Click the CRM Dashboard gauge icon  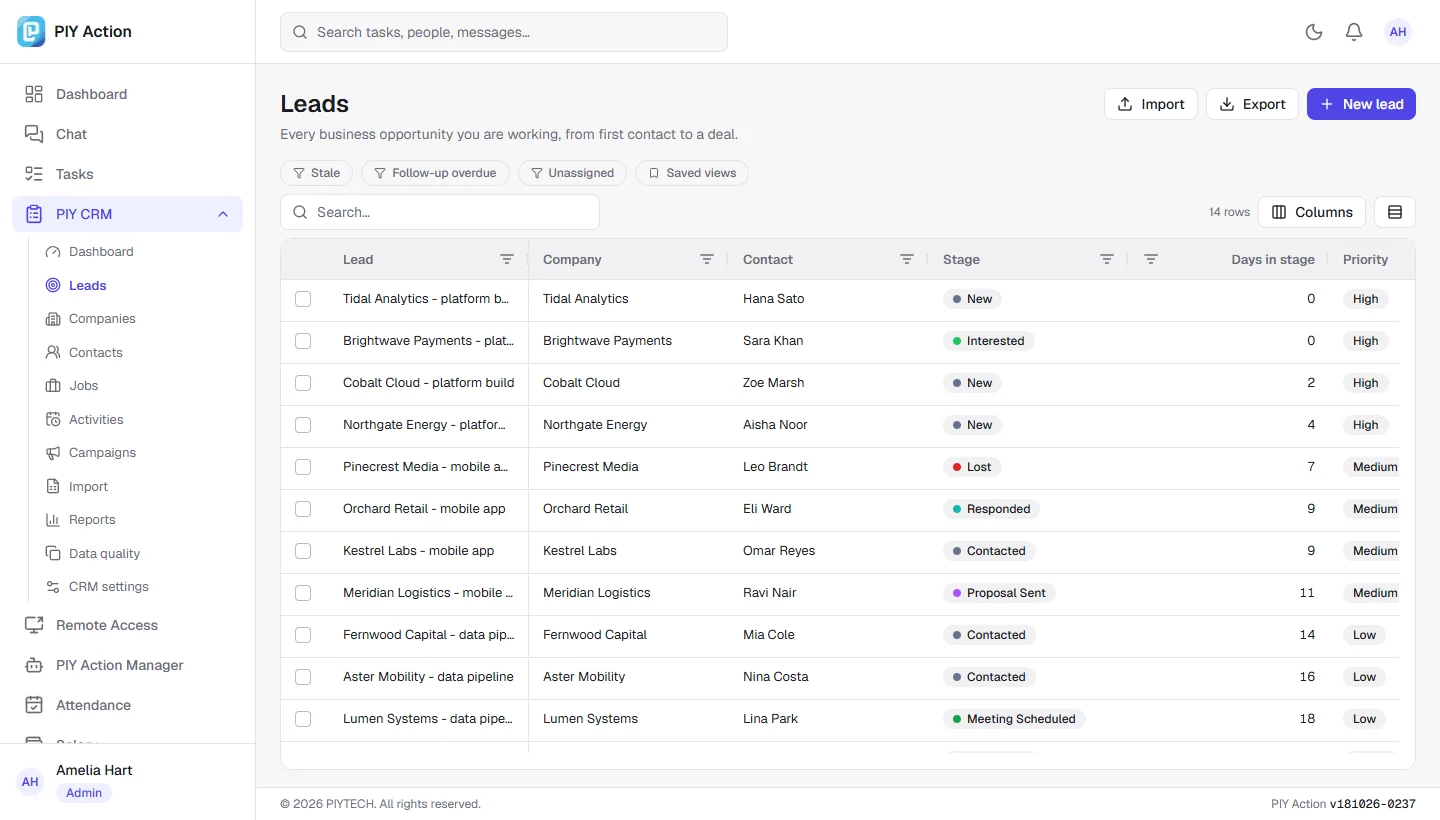click(x=53, y=252)
